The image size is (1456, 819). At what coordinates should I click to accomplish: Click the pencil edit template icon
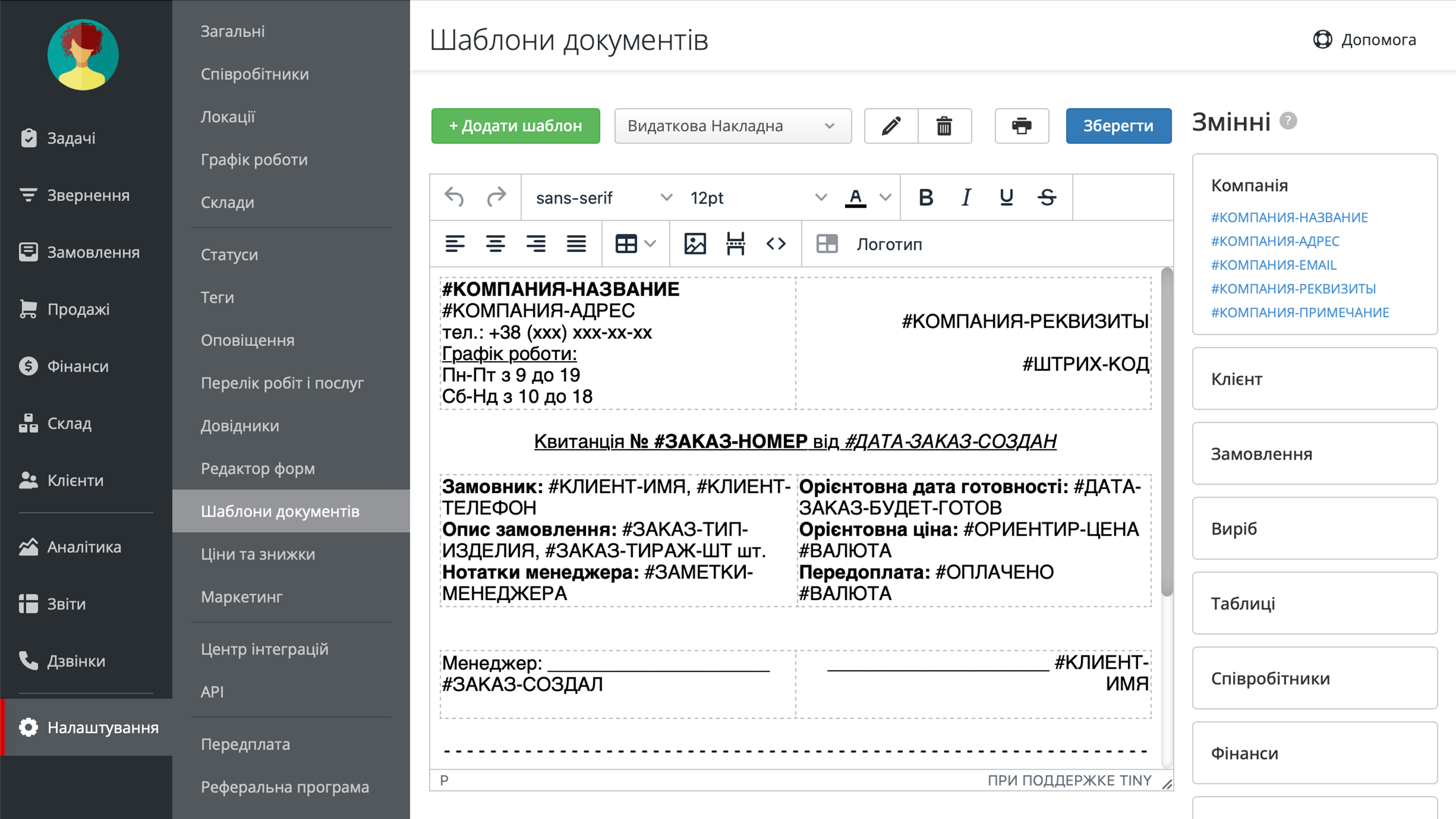891,126
